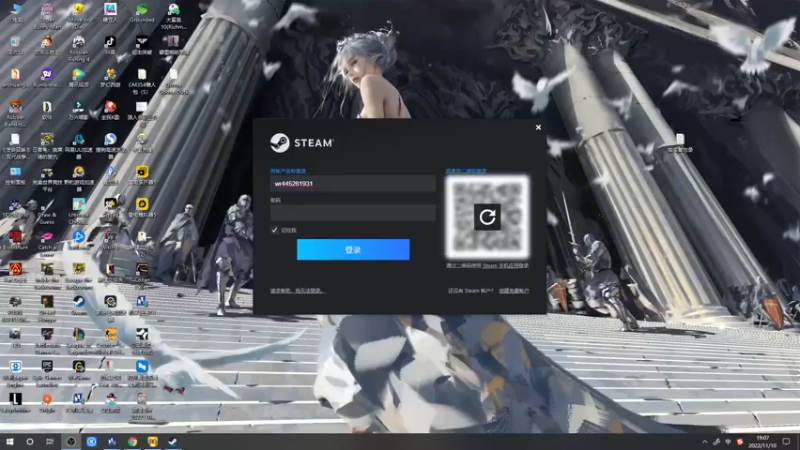Open the Epic Games Launcher desktop shortcut
Screen dimensions: 800x450
pos(47,373)
